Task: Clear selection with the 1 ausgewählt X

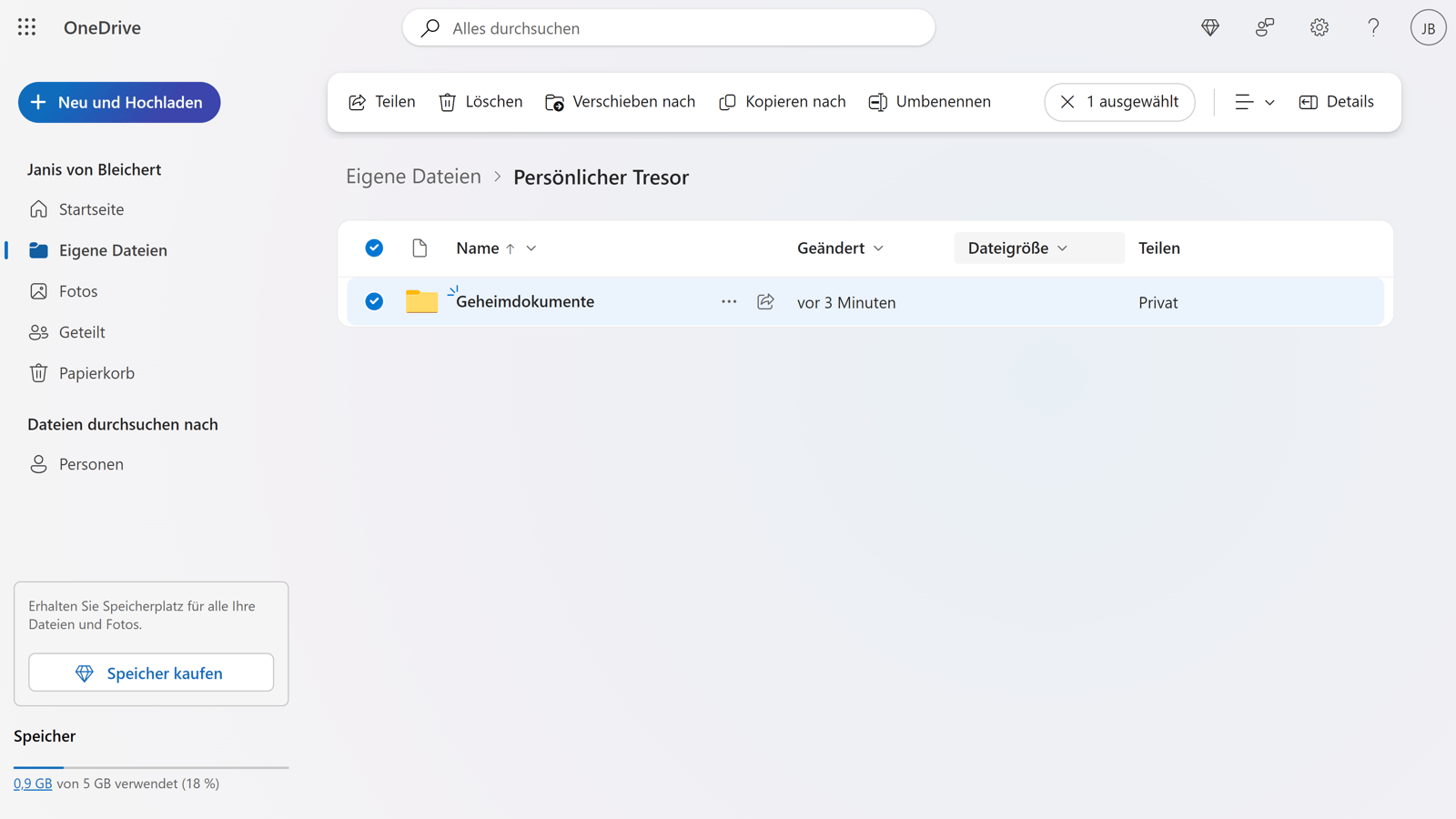Action: coord(1067,102)
